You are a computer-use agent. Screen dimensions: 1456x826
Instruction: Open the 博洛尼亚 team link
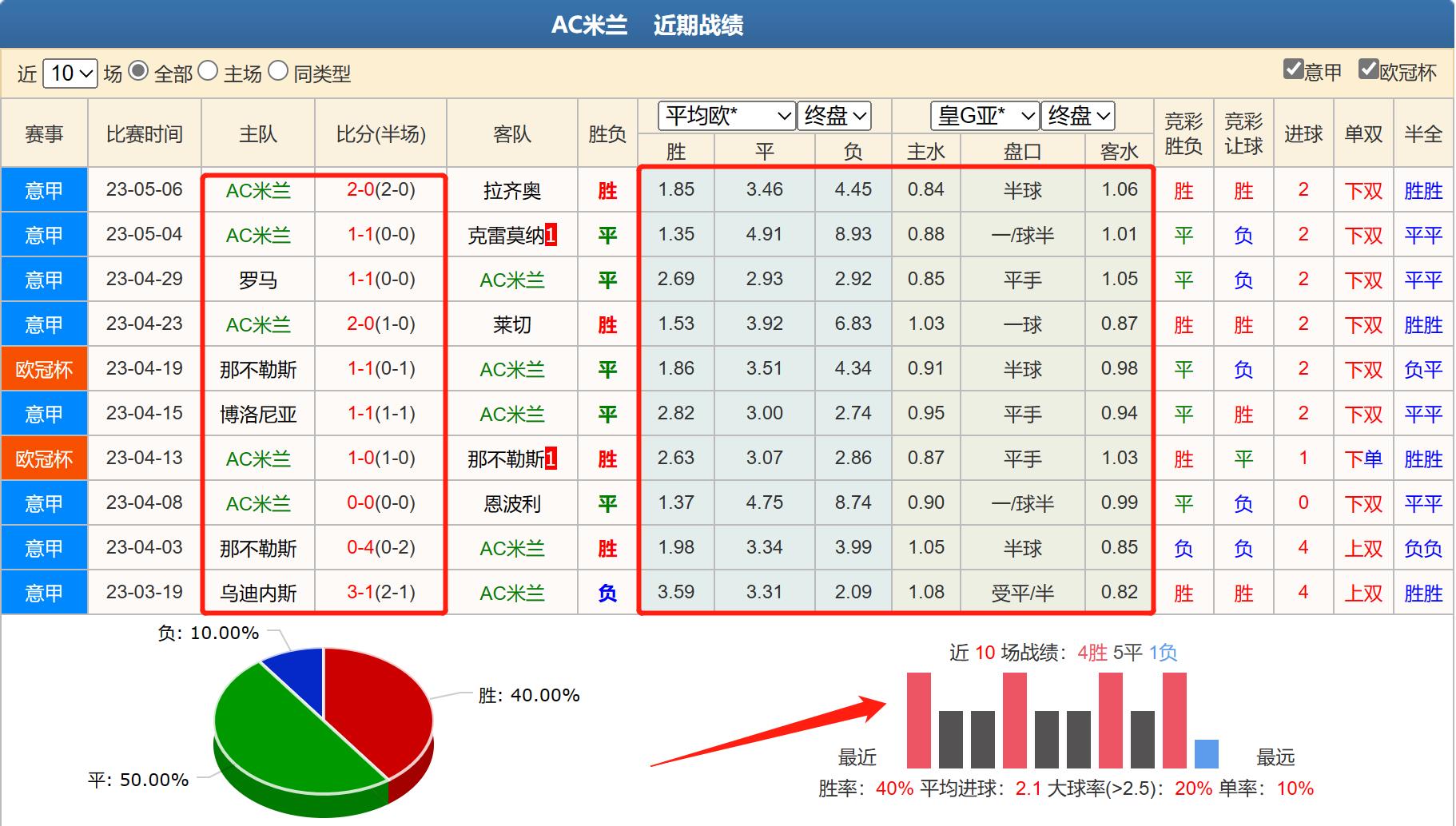click(258, 415)
